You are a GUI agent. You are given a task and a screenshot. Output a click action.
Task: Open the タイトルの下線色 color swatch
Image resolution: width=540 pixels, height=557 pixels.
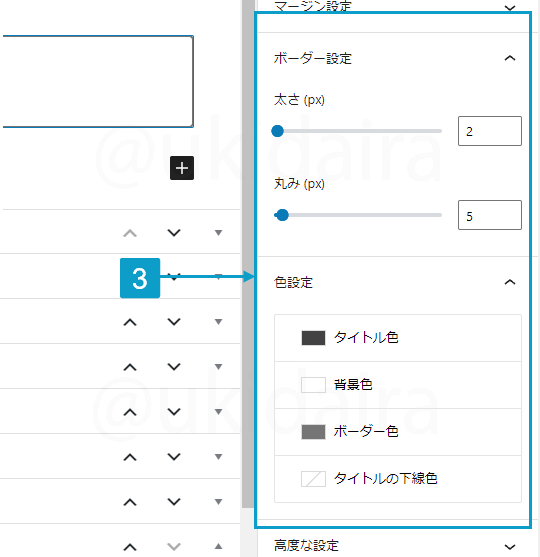point(313,478)
